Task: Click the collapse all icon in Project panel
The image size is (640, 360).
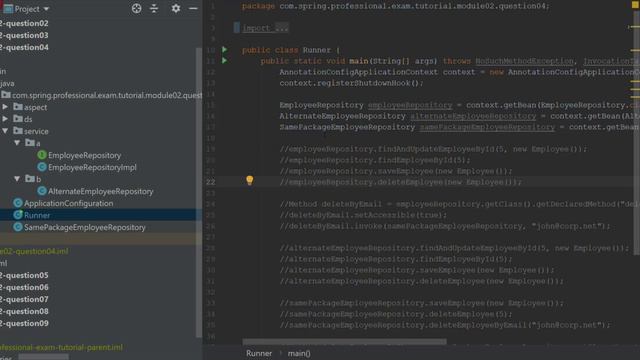Action: [x=154, y=9]
